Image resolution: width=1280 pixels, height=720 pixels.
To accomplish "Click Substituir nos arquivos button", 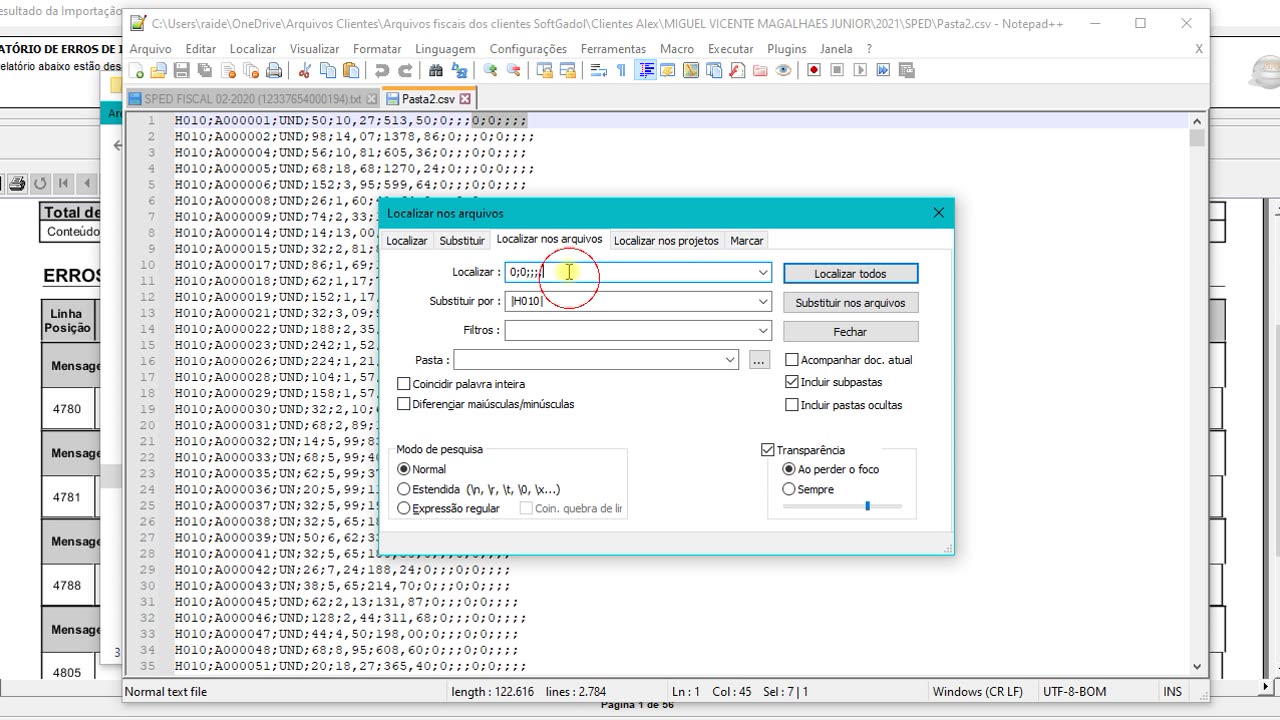I will [x=850, y=302].
